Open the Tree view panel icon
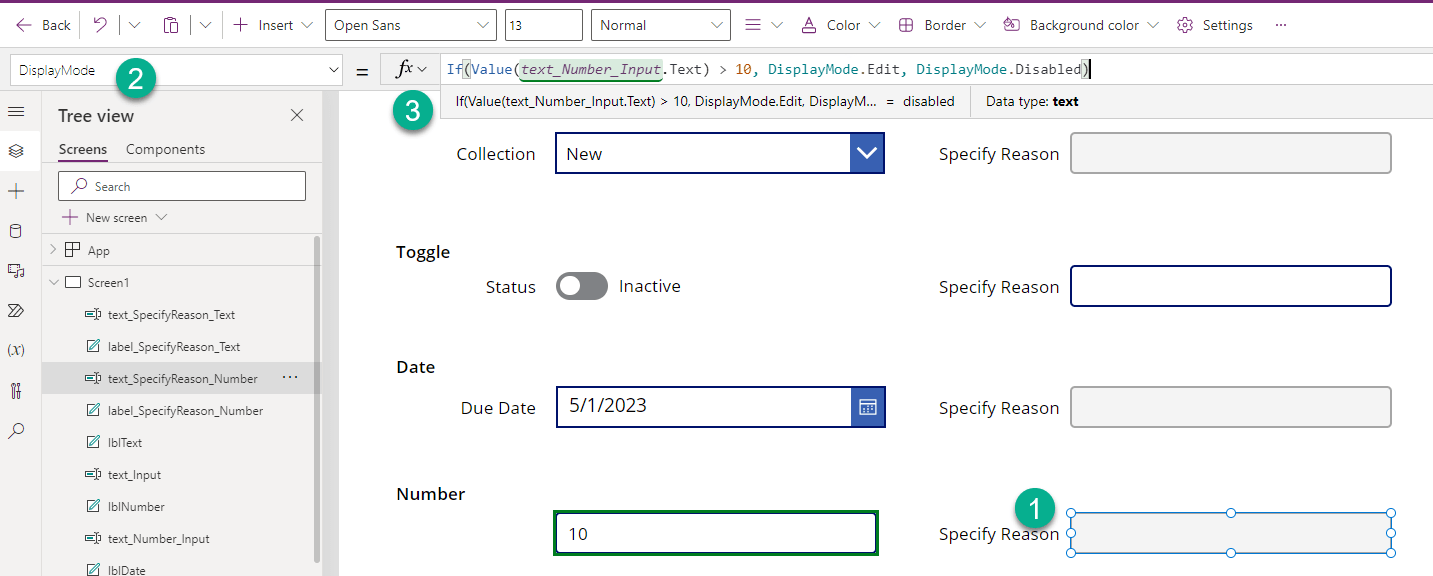1433x576 pixels. (x=16, y=151)
